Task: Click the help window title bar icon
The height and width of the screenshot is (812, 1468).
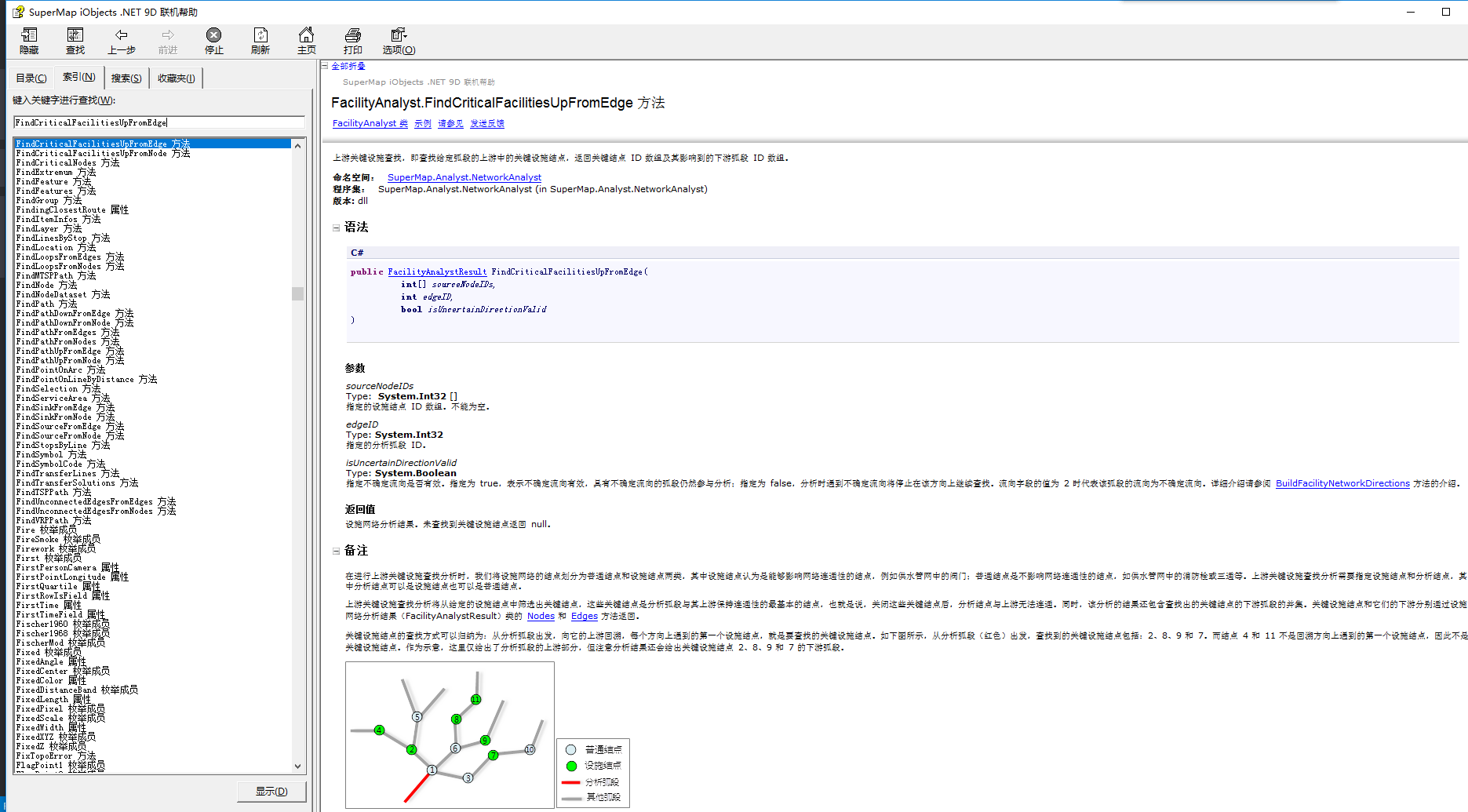Action: 18,12
